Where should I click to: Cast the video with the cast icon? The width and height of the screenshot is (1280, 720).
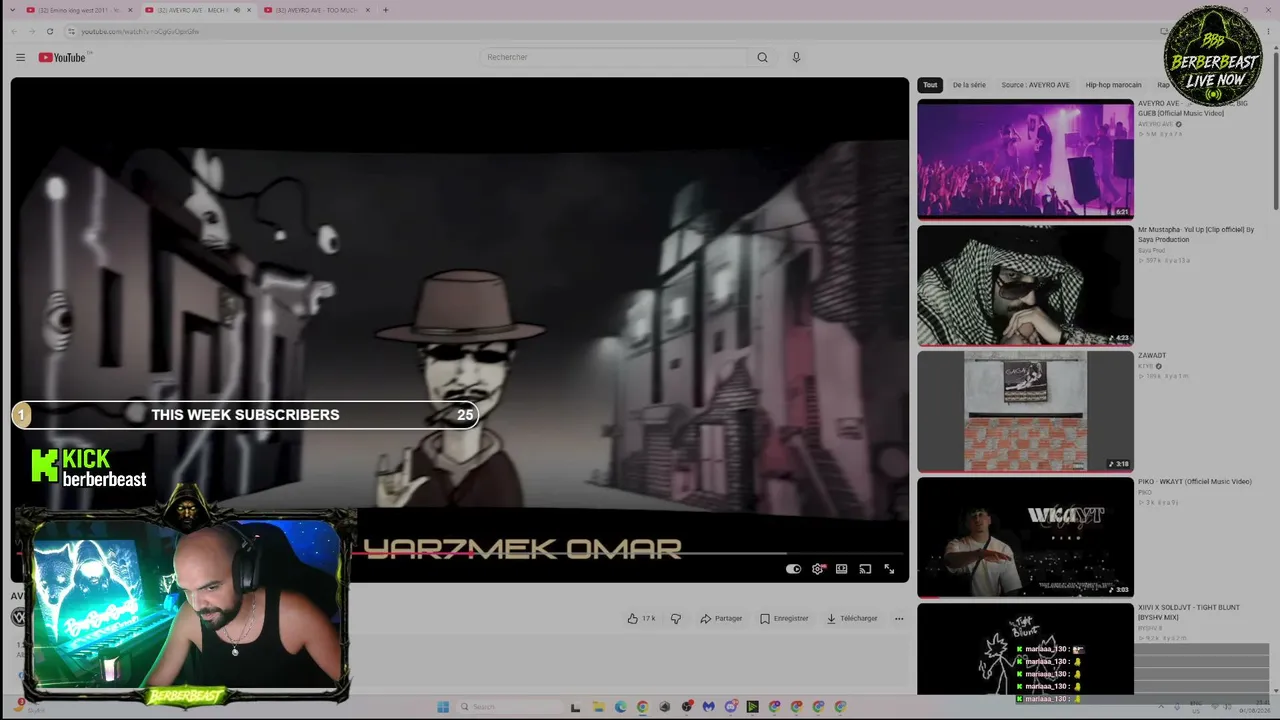865,569
